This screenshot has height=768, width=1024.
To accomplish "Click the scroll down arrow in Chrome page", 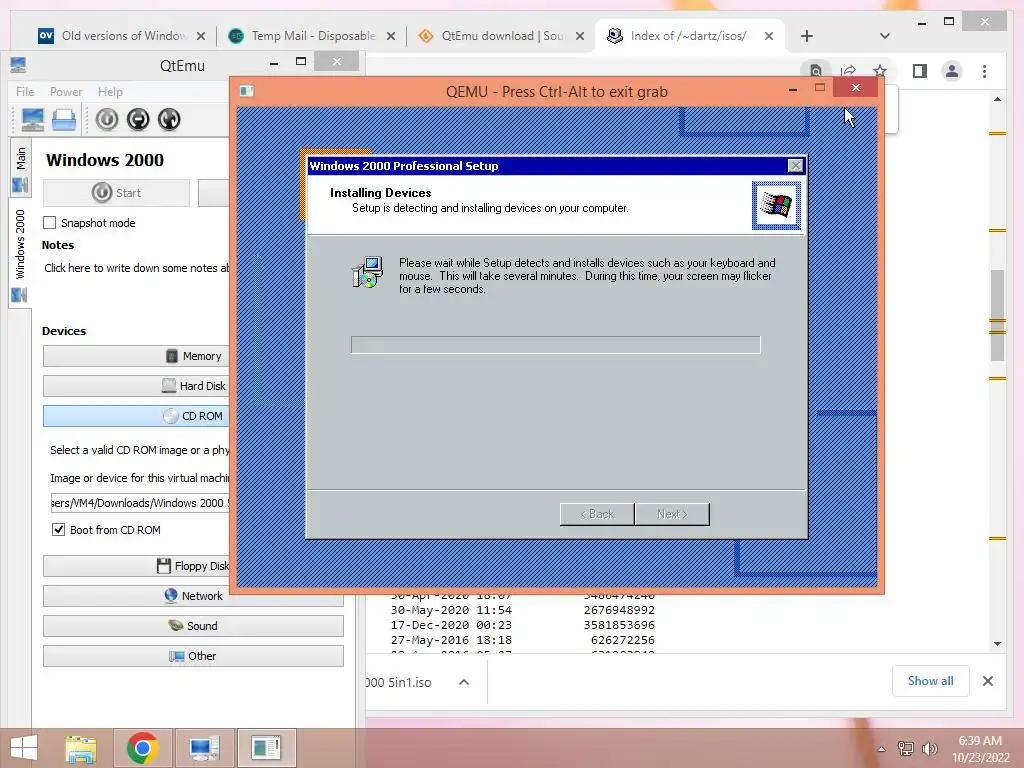I will click(x=997, y=644).
